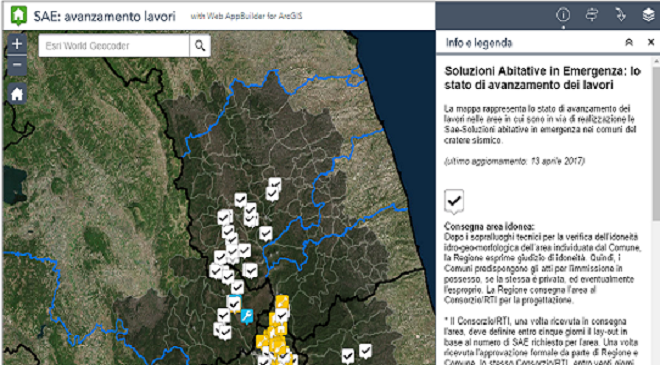Click the Web AppBuilder for ArcGIS subtitle
660x365 pixels.
[246, 16]
